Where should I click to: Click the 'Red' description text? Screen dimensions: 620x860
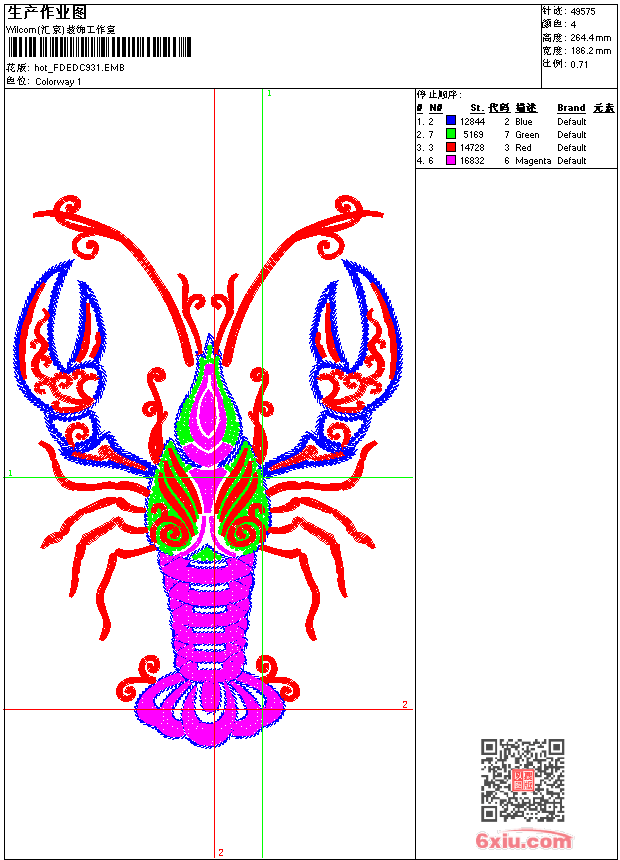[523, 148]
